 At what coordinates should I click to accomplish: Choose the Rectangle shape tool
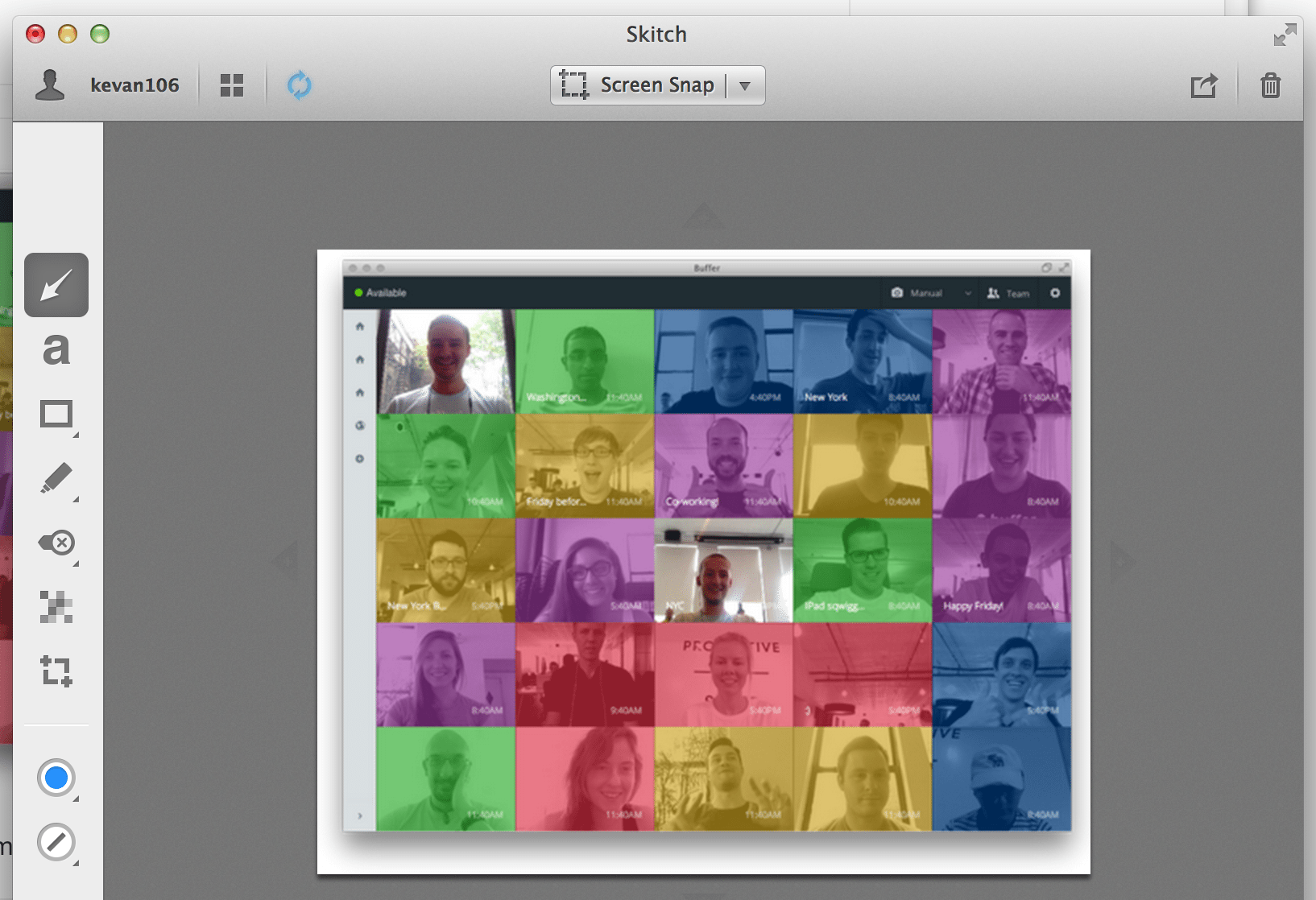(56, 414)
